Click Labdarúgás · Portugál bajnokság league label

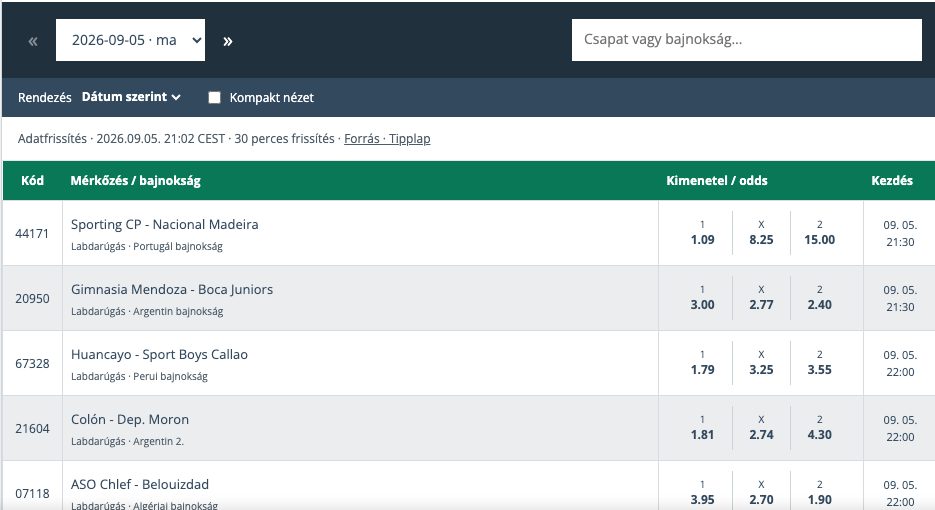point(147,246)
